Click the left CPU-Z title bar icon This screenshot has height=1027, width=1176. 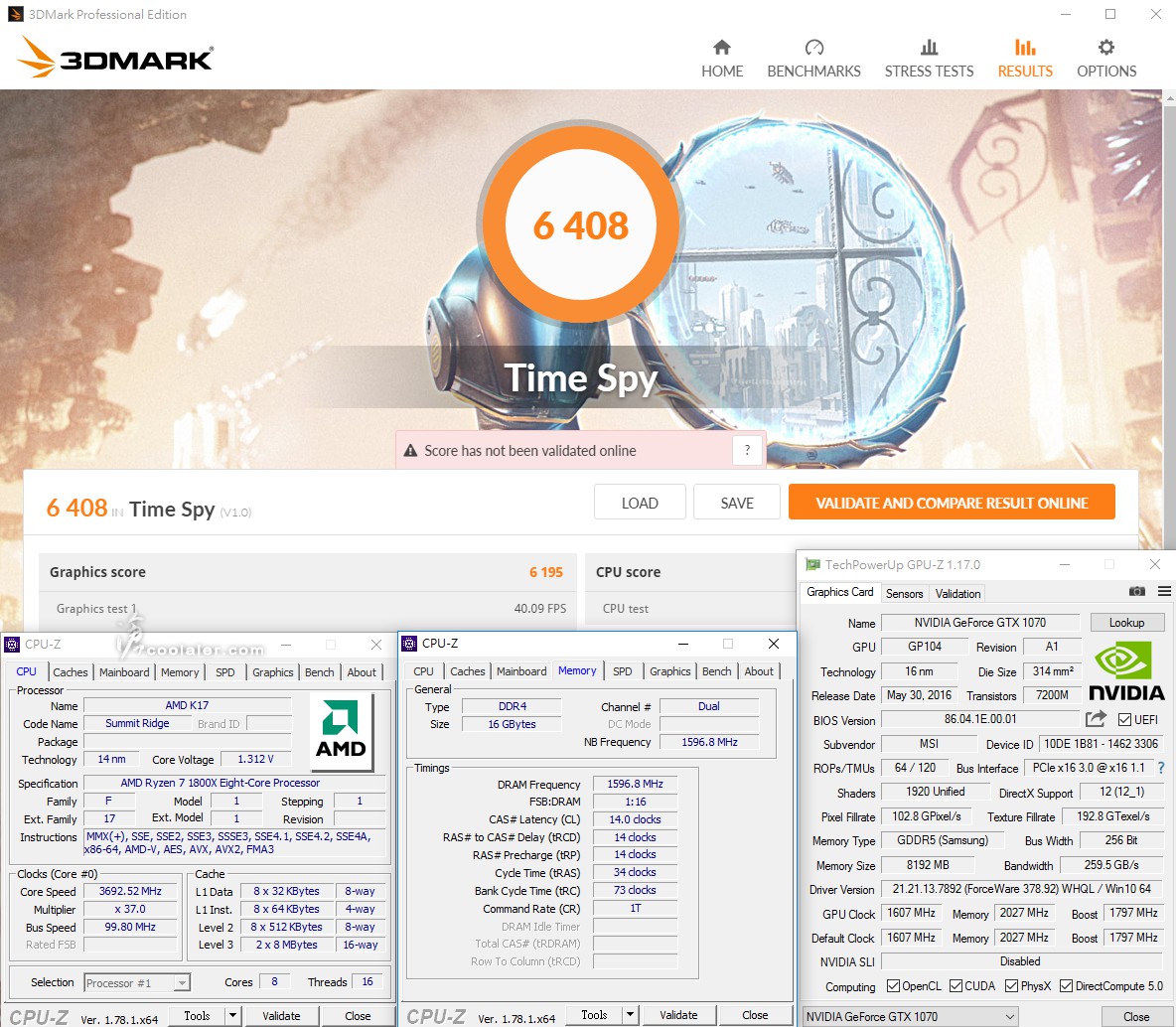12,644
